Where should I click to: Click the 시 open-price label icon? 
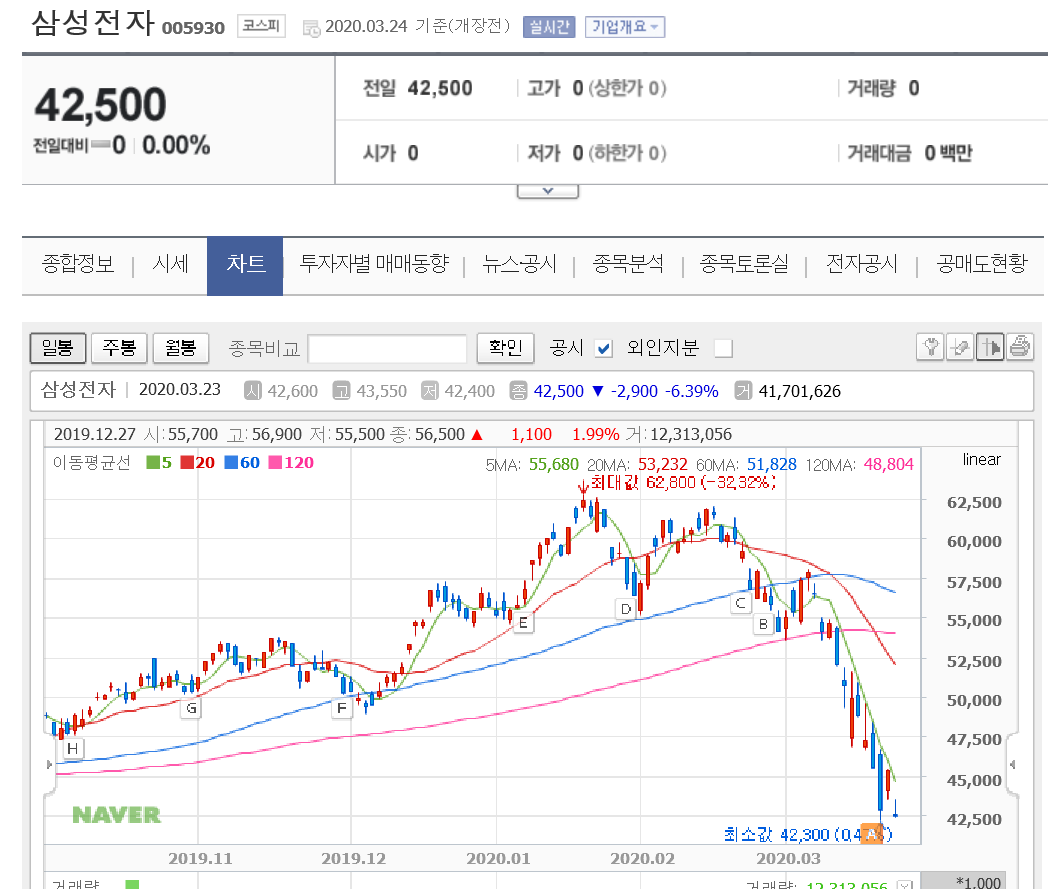(x=253, y=391)
